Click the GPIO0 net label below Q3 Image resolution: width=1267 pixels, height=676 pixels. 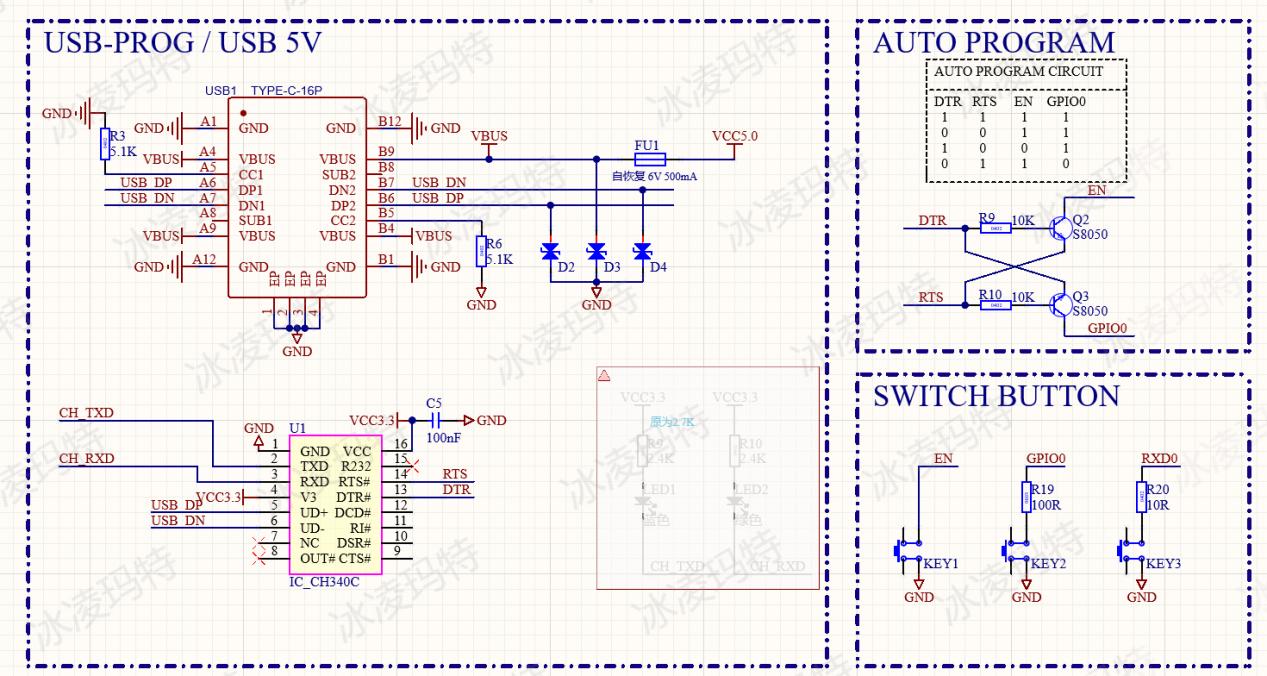(x=1107, y=328)
